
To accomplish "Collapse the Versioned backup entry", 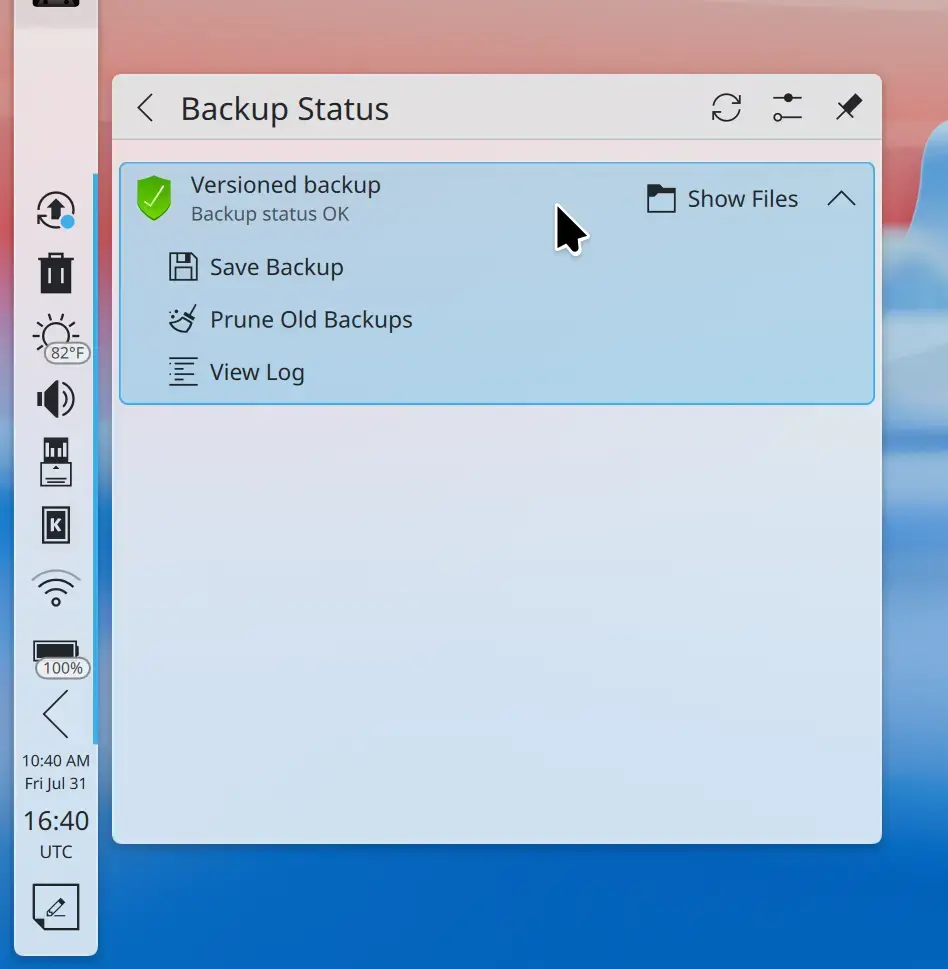I will (841, 199).
